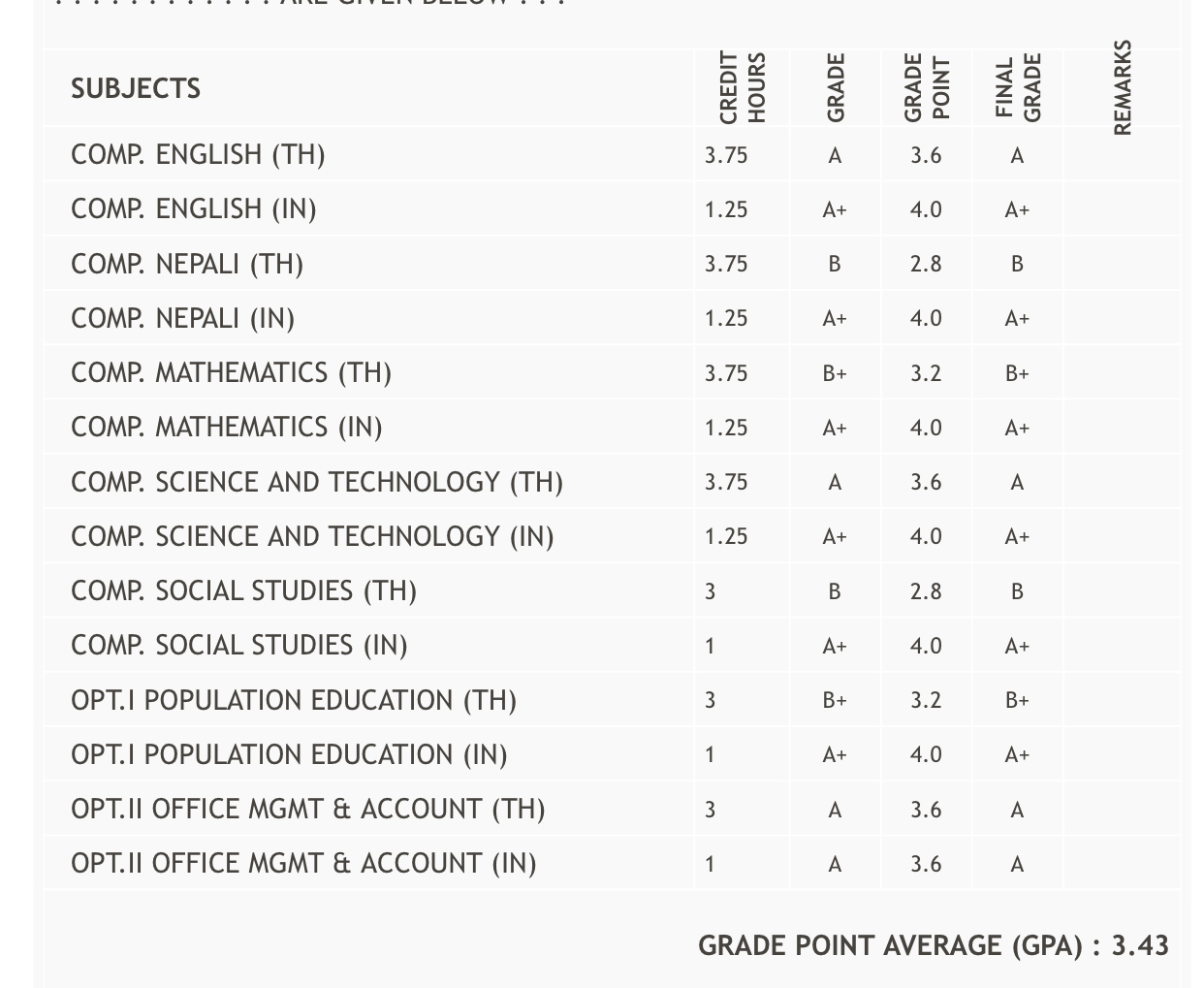Image resolution: width=1204 pixels, height=988 pixels.
Task: Select OPT.II OFFICE MGMT & ACCOUNT (IN)
Action: tap(303, 864)
